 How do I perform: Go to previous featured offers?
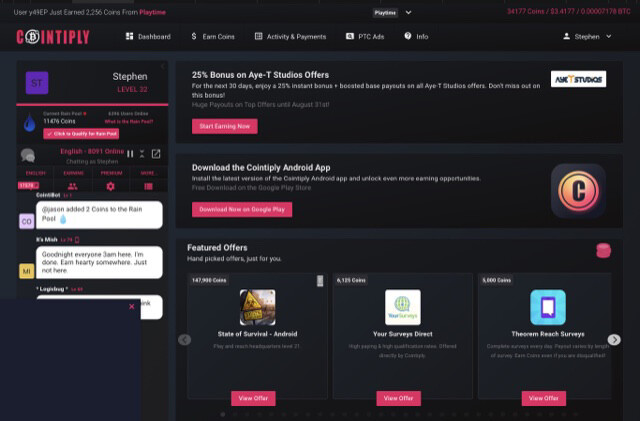point(184,339)
